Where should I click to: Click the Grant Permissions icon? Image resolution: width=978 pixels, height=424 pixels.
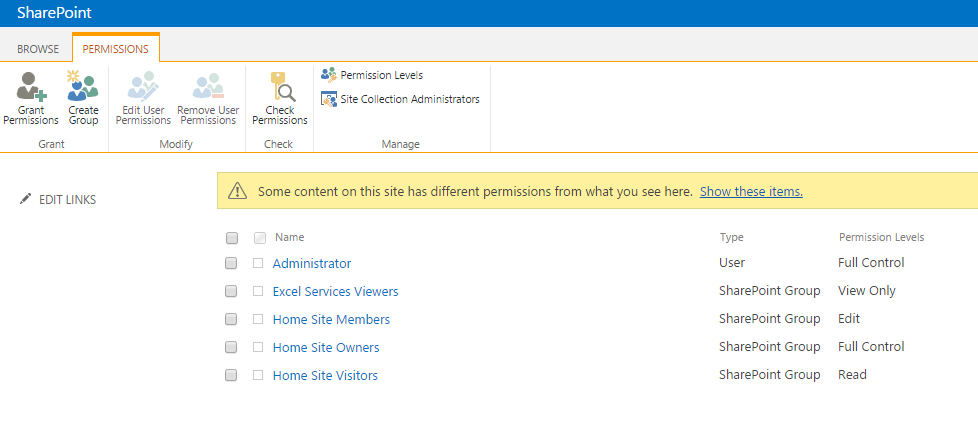[x=31, y=87]
